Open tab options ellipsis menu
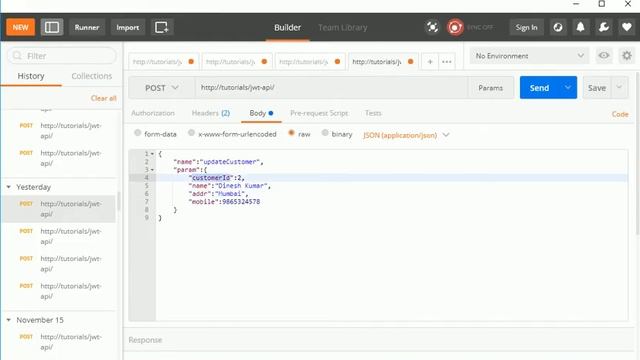The height and width of the screenshot is (360, 640). click(x=447, y=62)
